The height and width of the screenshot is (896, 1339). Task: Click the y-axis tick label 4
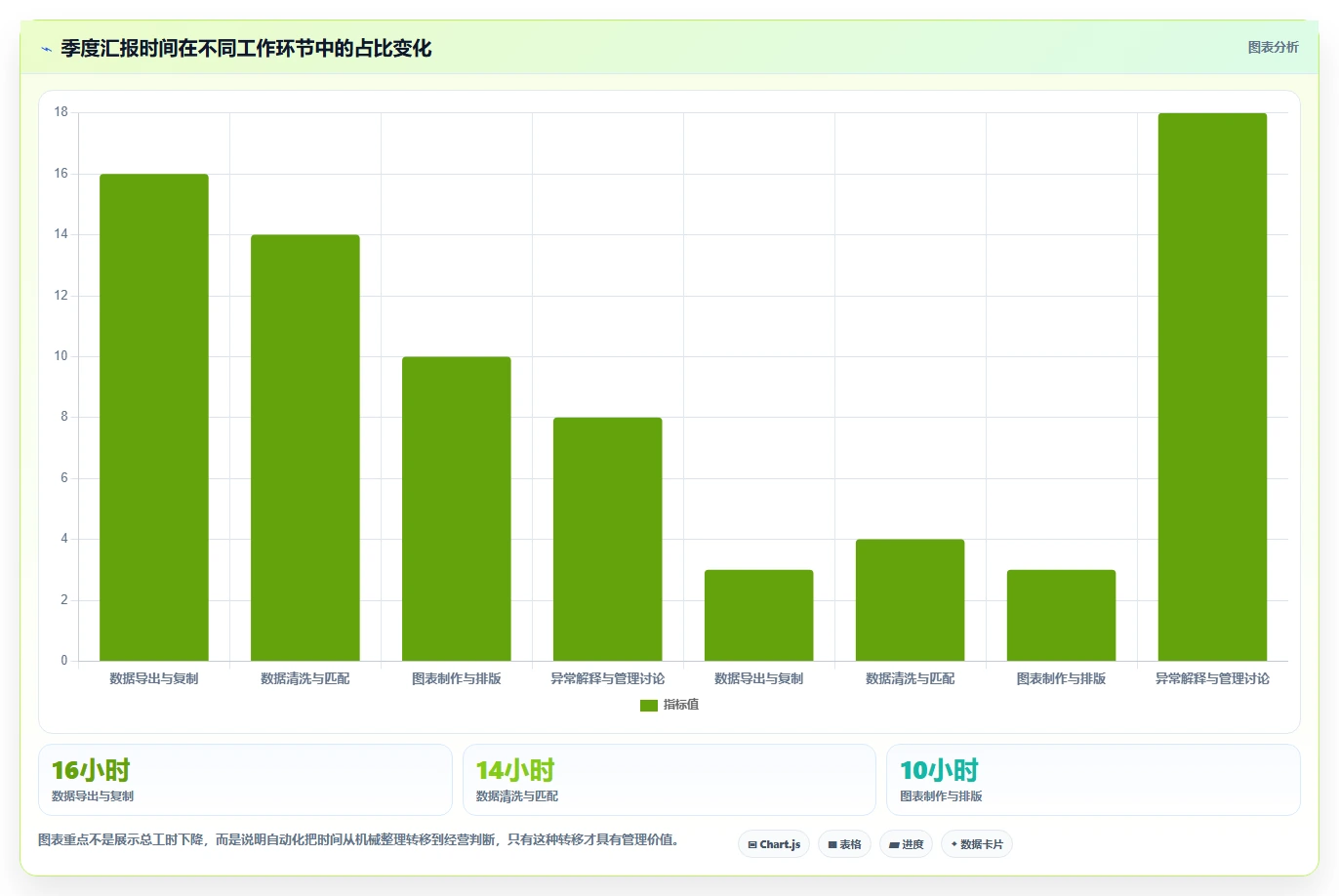pos(64,539)
